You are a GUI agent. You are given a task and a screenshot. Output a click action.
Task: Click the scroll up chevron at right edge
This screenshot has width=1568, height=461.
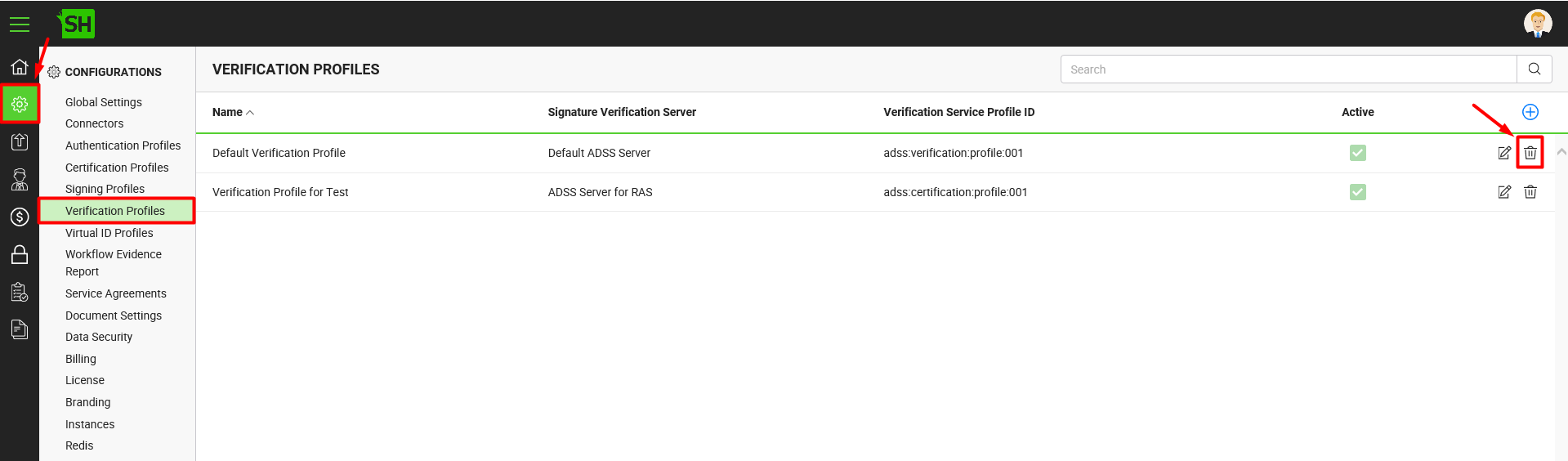pyautogui.click(x=1561, y=152)
